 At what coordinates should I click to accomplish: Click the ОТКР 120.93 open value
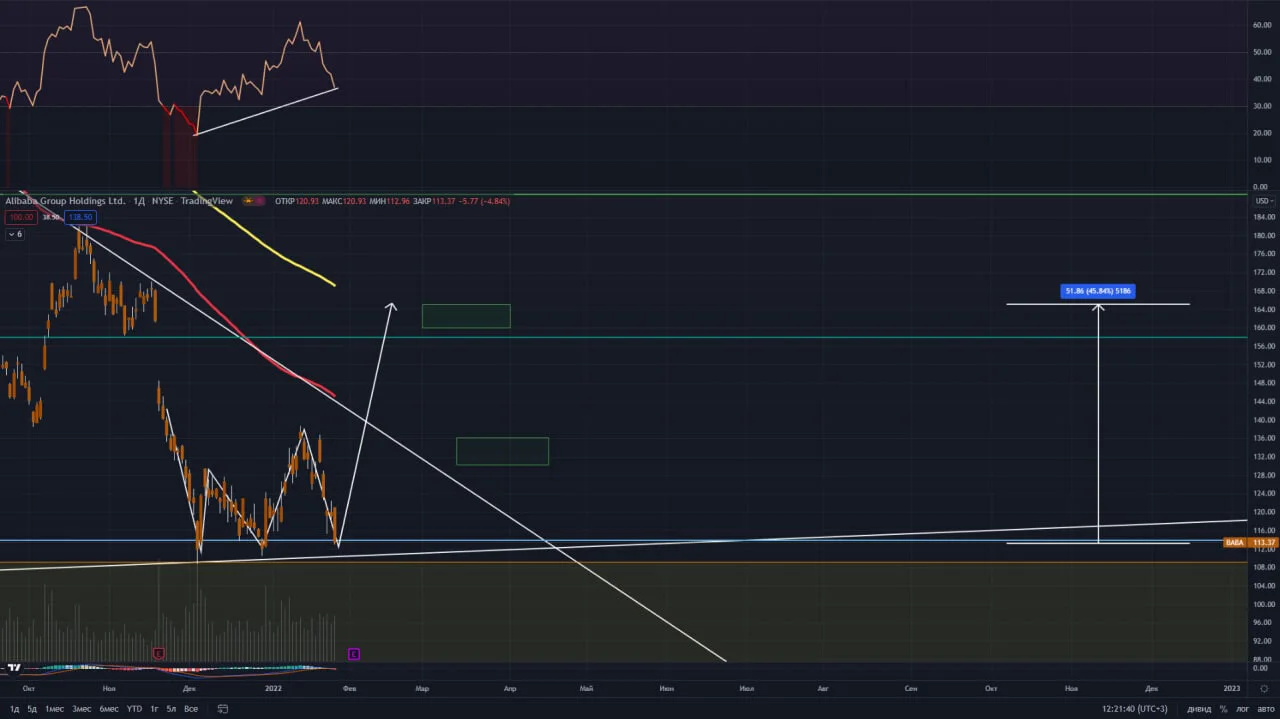pos(296,201)
